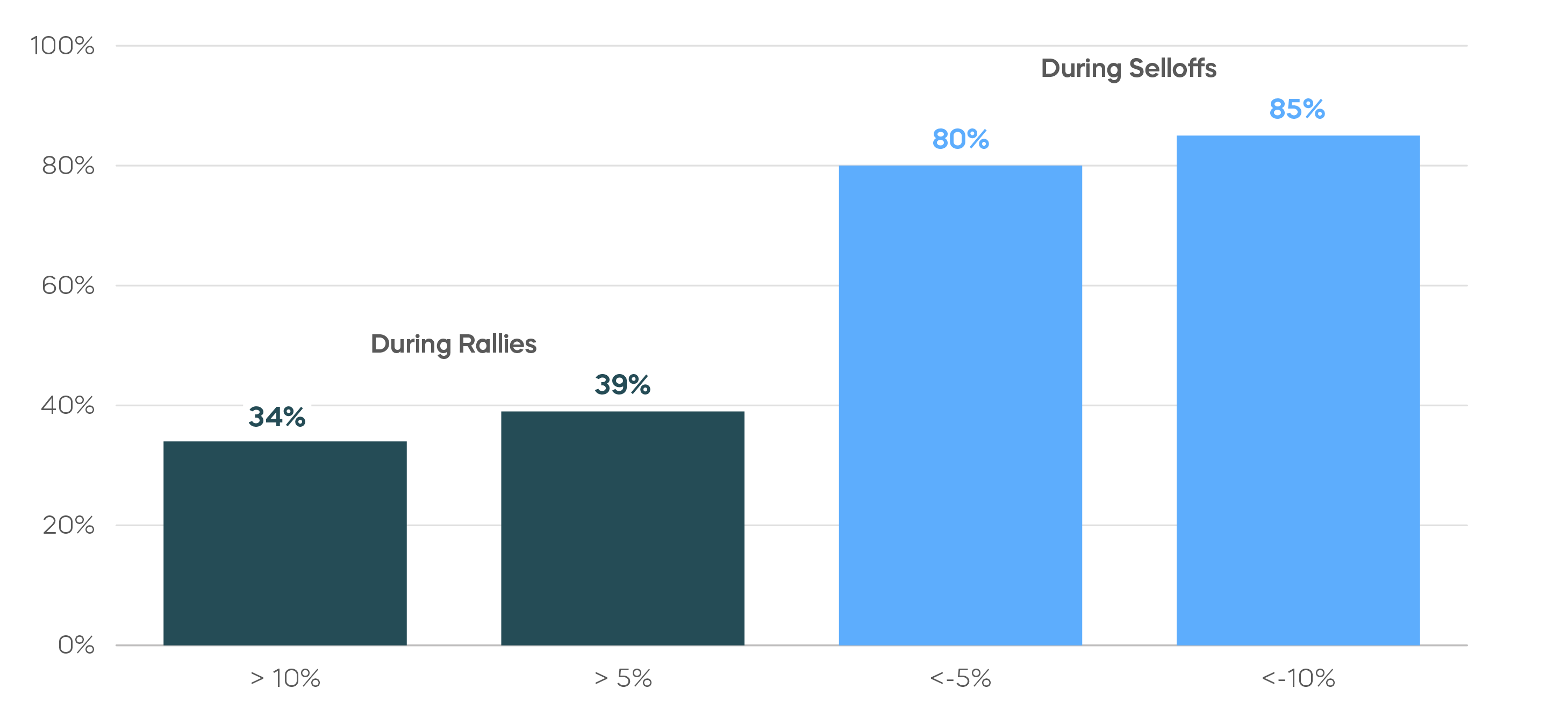The width and height of the screenshot is (1568, 710).
Task: Click the 85% light blue bar
Action: (1298, 390)
